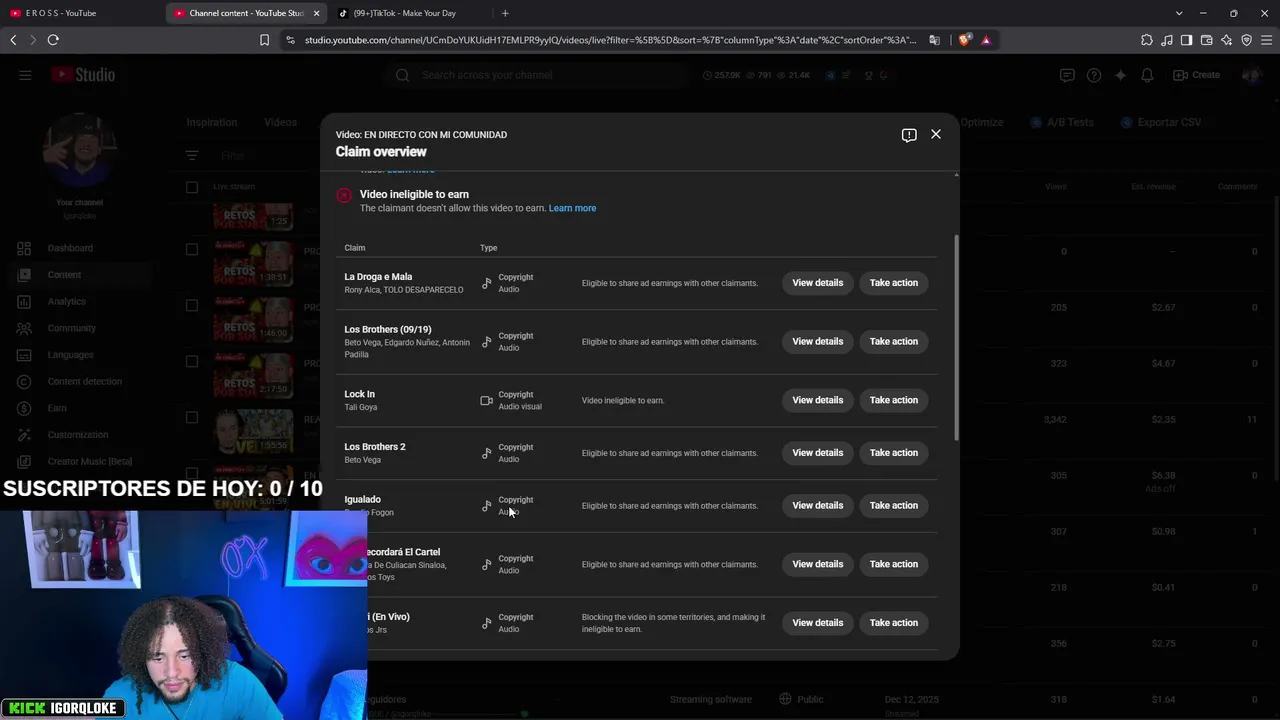Click the Lock In audio visual camera icon
This screenshot has width=1280, height=720.
(487, 400)
